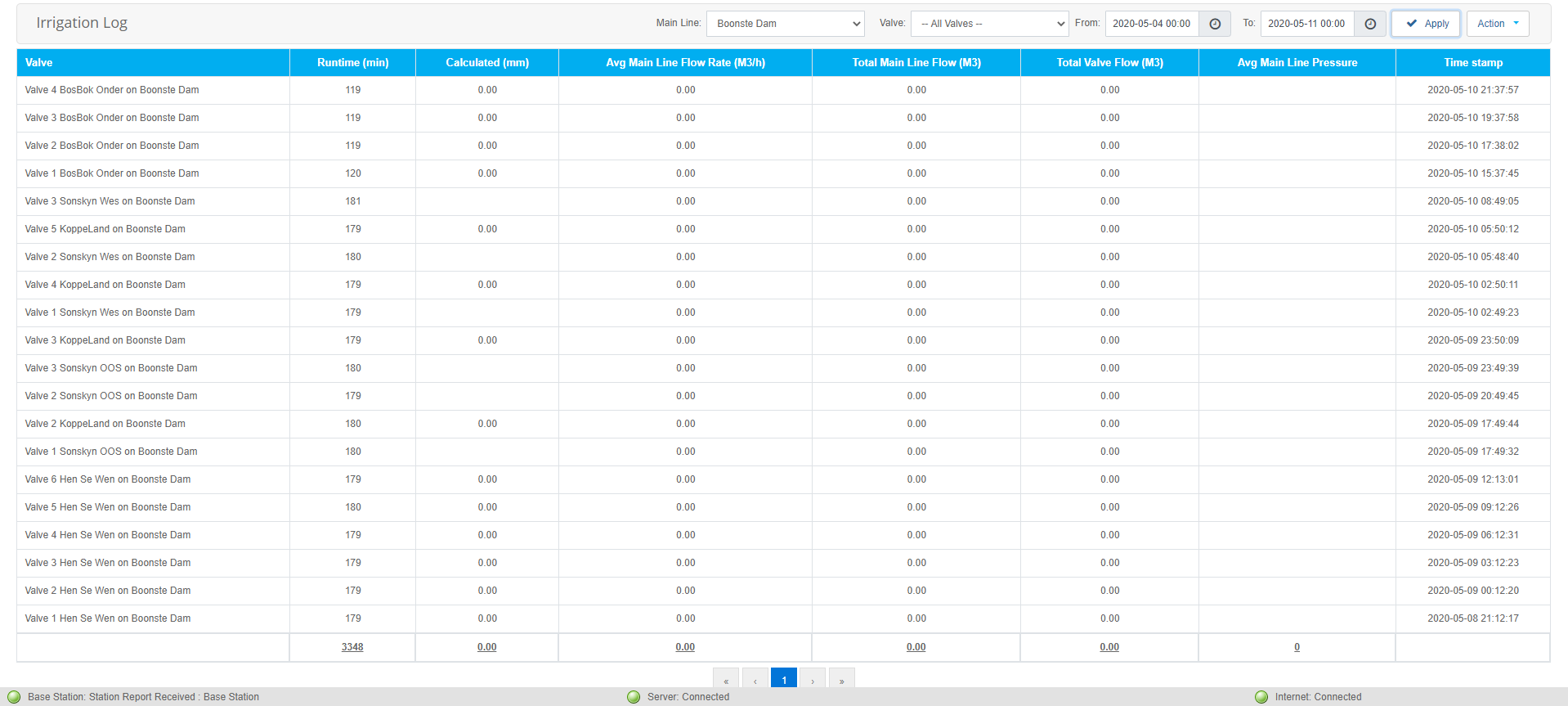Sort by the Time stamp column header

coord(1472,63)
